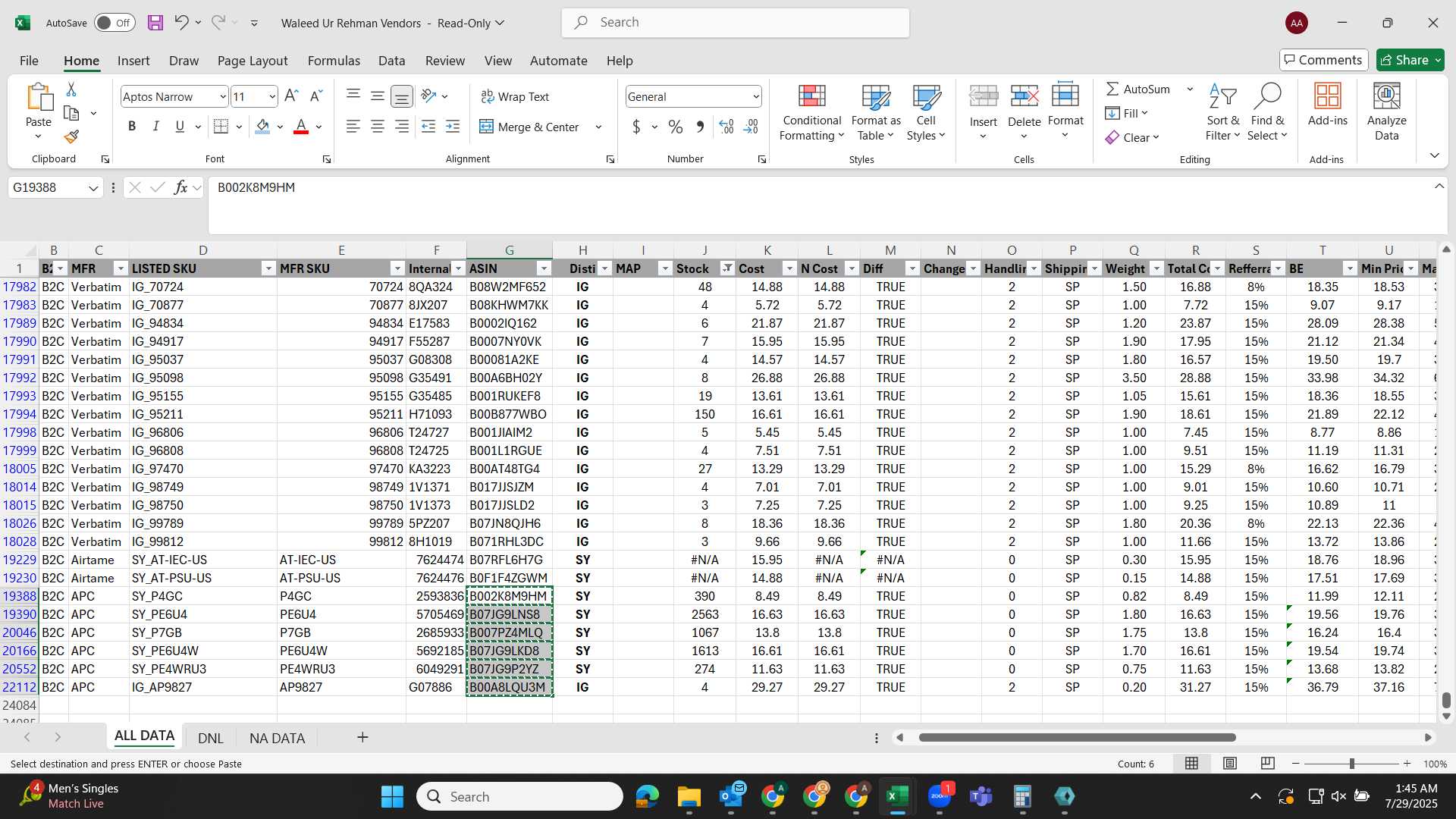Collapse the ribbon with the chevron
Image resolution: width=1456 pixels, height=819 pixels.
click(x=1434, y=155)
